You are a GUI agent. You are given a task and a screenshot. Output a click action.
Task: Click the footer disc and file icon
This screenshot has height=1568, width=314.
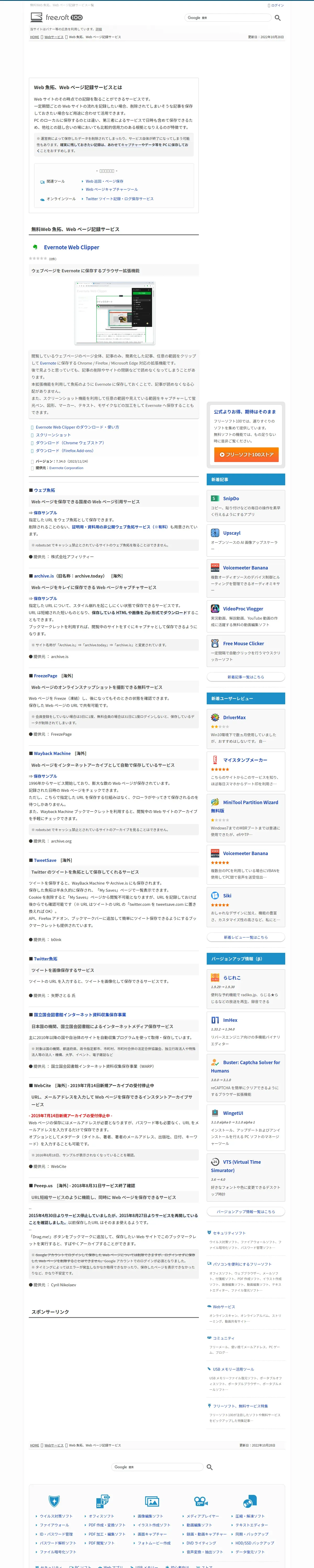(x=249, y=1501)
